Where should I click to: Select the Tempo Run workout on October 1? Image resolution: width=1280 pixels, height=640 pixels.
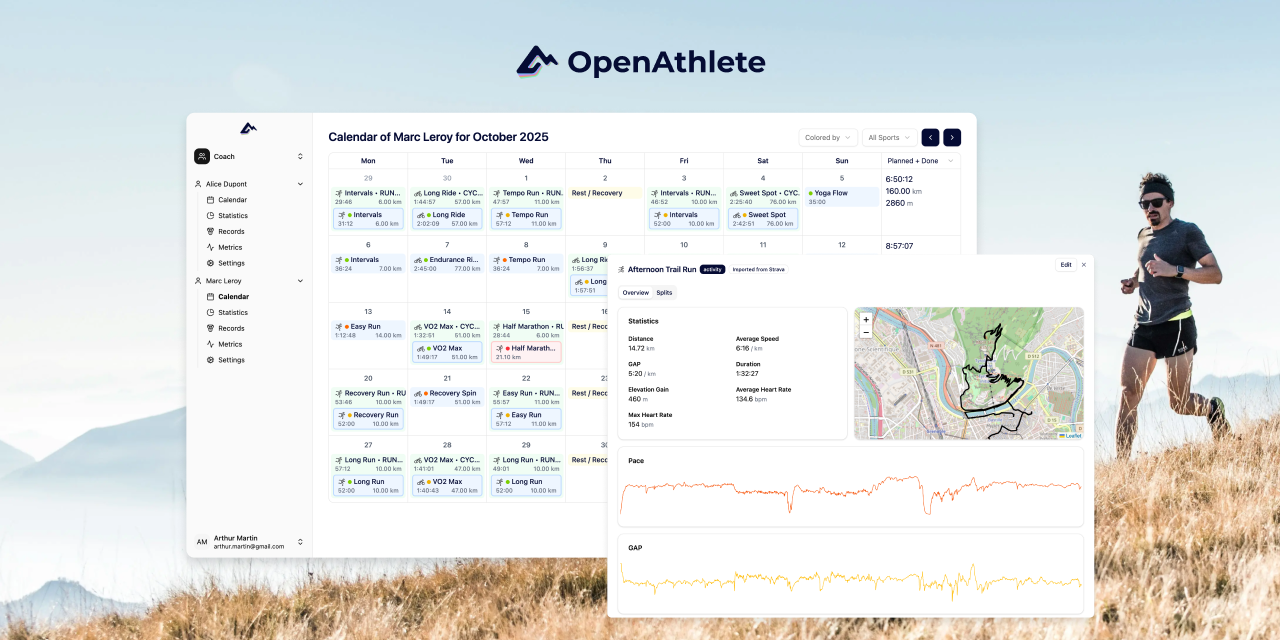coord(526,217)
